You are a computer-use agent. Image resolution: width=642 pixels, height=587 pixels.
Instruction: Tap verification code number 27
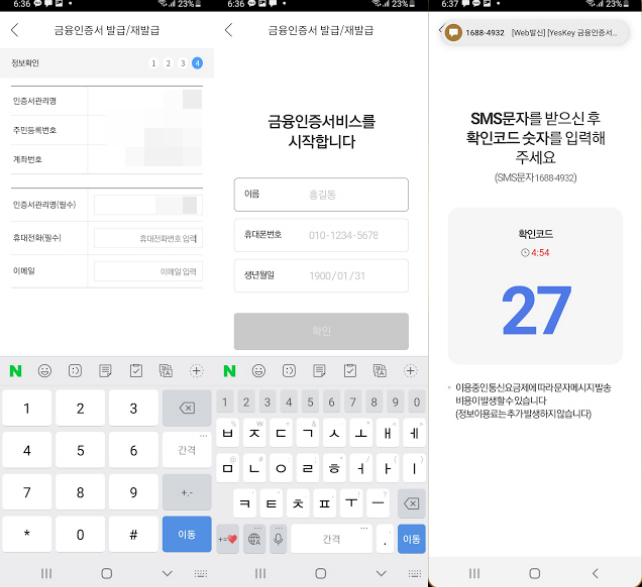click(536, 310)
